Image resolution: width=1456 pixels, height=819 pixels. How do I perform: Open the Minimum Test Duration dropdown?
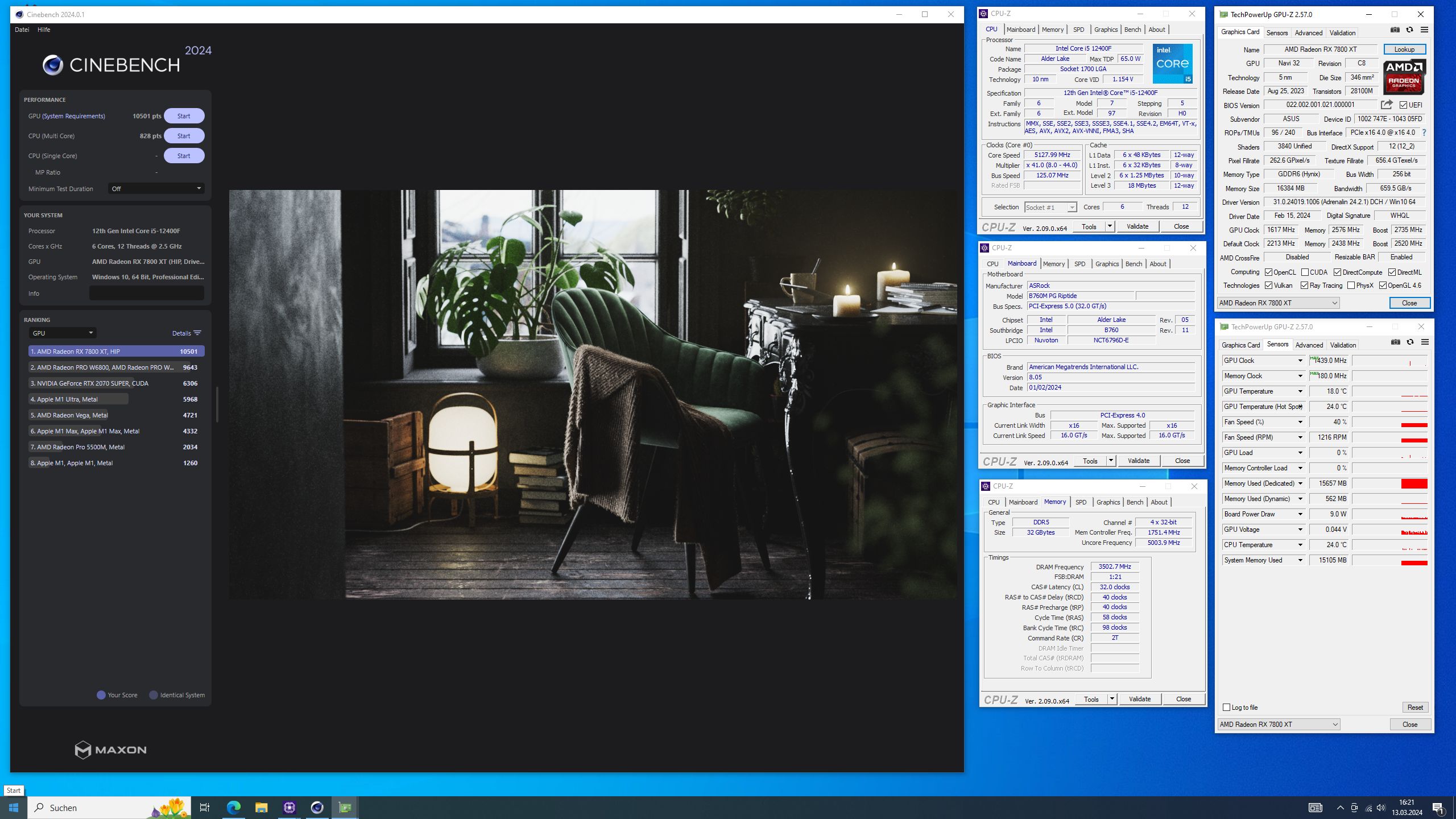pos(156,189)
